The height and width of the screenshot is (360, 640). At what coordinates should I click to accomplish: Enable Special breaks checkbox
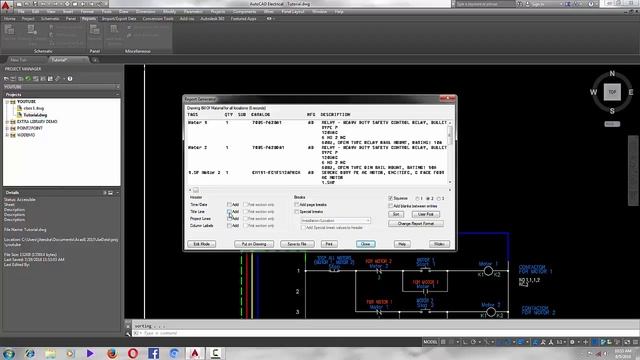point(297,211)
